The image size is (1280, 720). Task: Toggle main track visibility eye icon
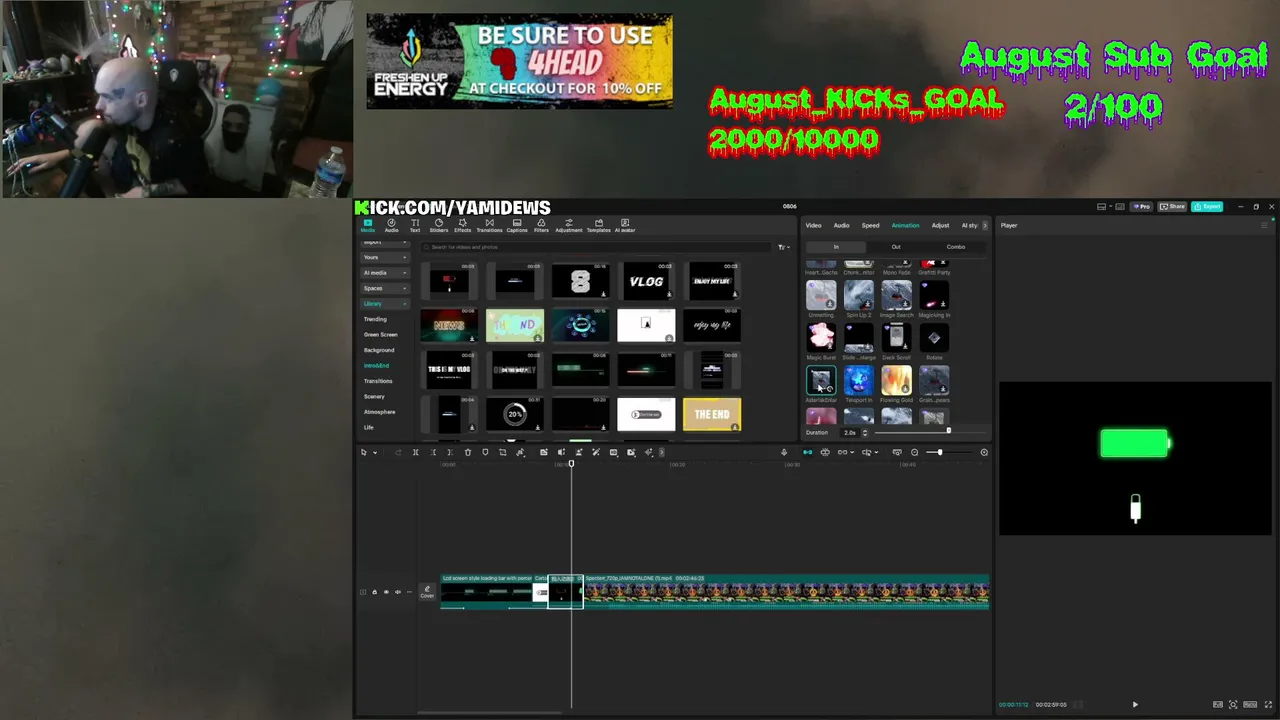click(x=386, y=592)
